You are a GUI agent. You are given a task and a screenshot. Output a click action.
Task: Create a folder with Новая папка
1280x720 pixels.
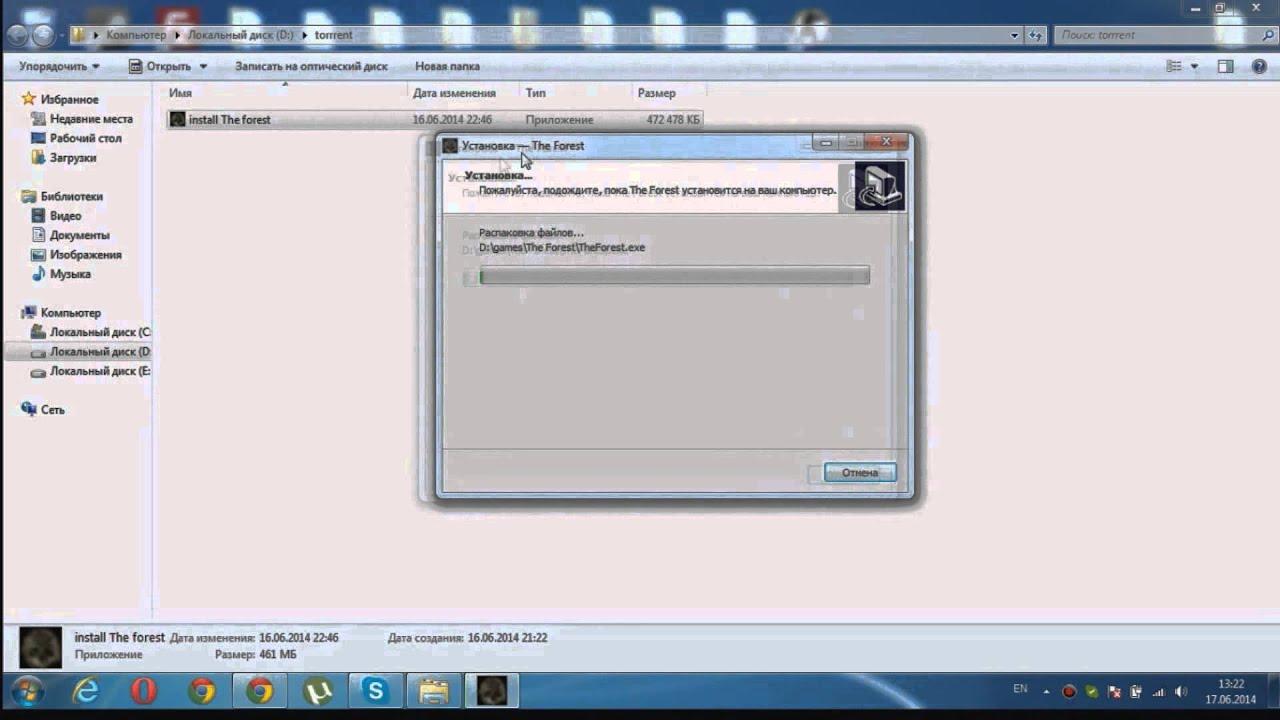tap(447, 66)
